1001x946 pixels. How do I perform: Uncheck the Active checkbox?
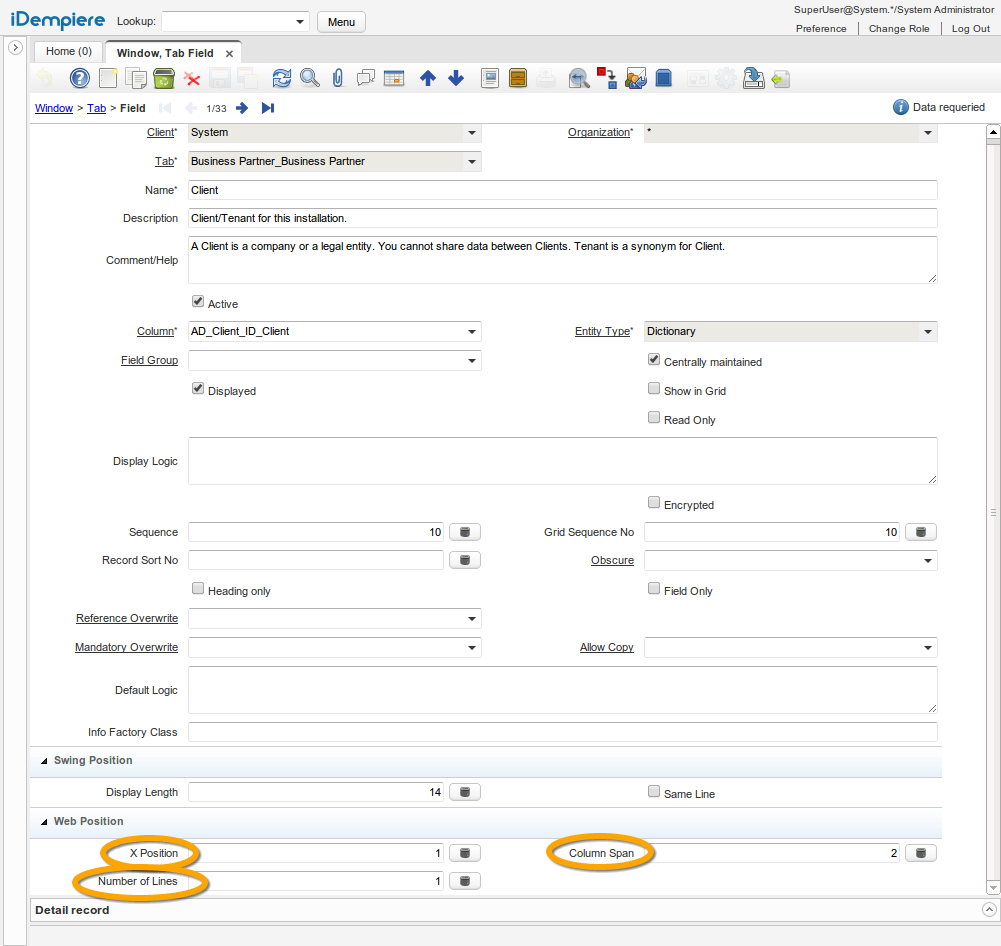click(x=198, y=302)
